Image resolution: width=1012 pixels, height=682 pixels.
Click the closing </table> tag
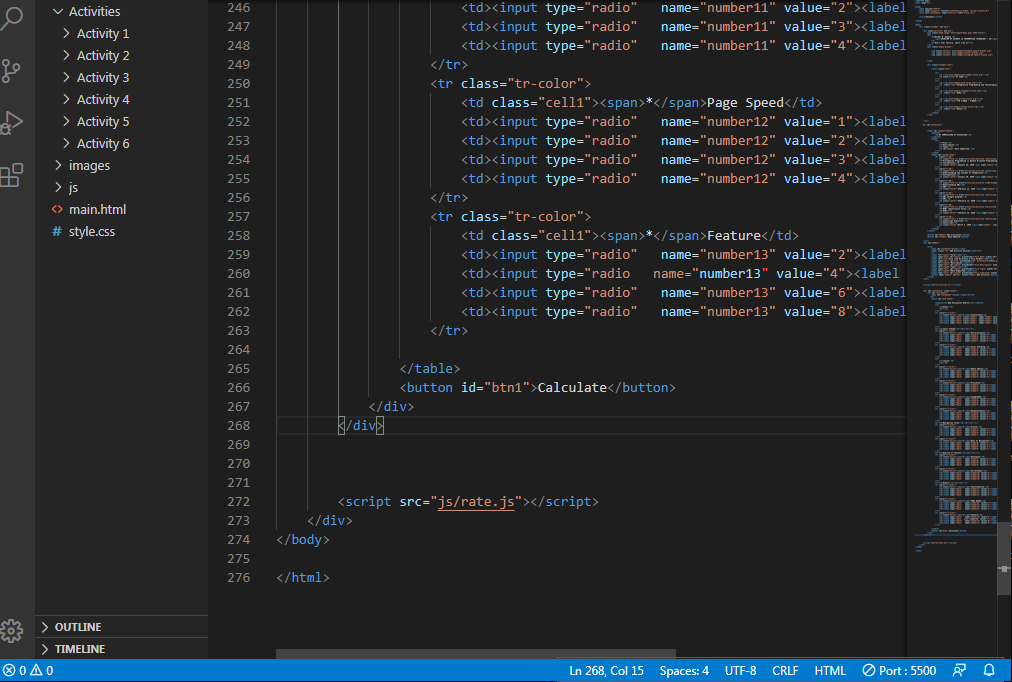tap(430, 368)
